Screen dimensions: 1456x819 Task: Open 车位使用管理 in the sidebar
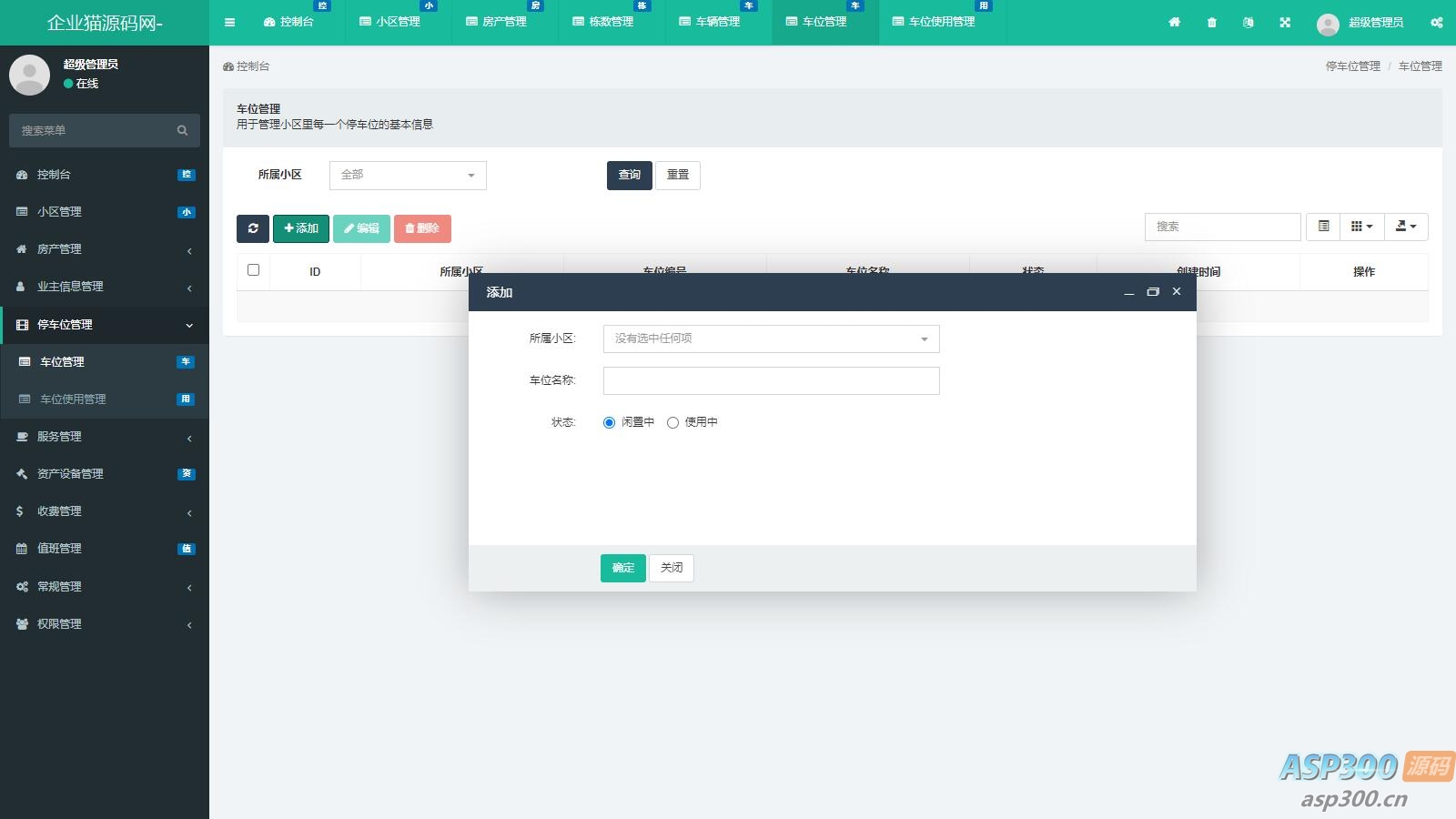pyautogui.click(x=73, y=399)
